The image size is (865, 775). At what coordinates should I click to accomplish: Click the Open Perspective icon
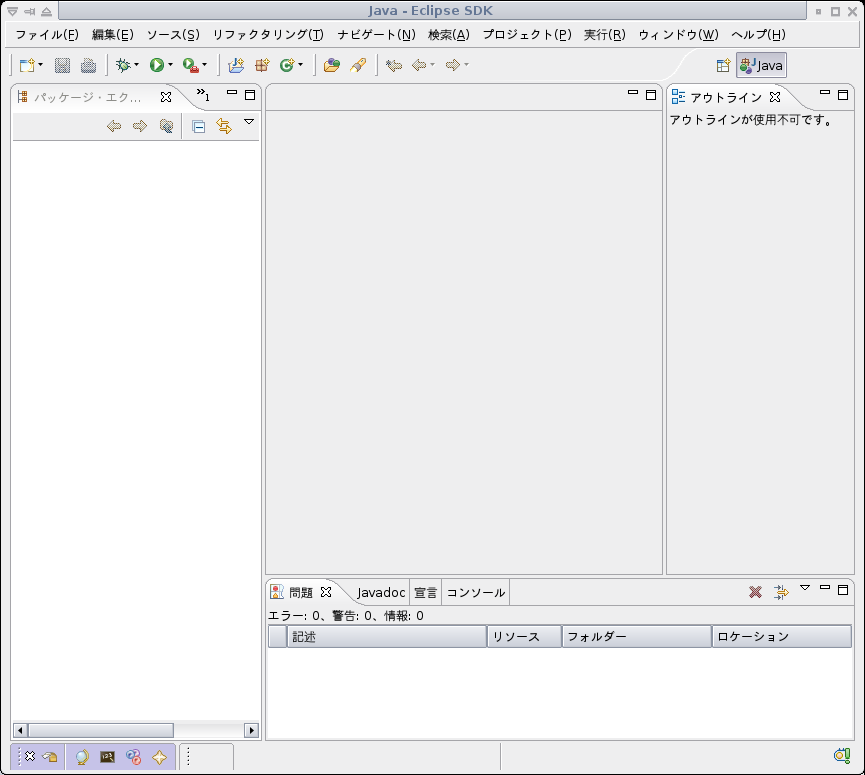(723, 66)
